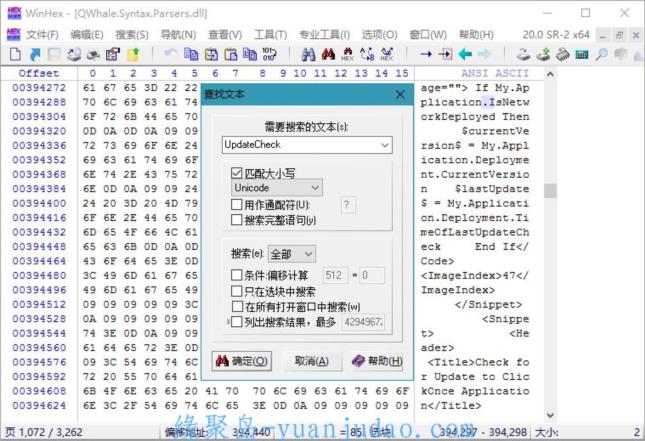
Task: Click offset row 00394432
Action: point(39,232)
